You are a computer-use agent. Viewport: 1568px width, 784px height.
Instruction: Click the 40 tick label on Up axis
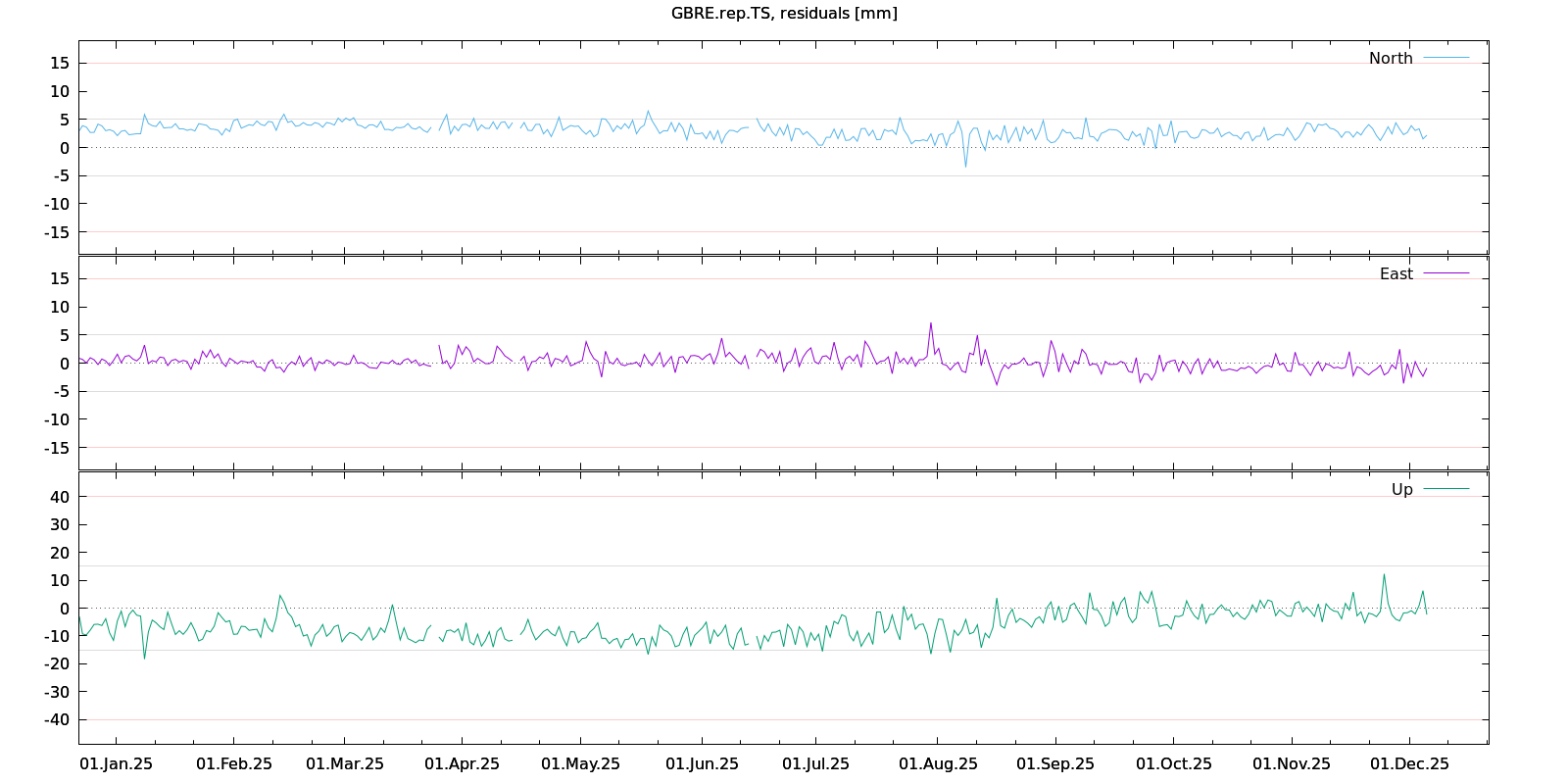pos(60,497)
